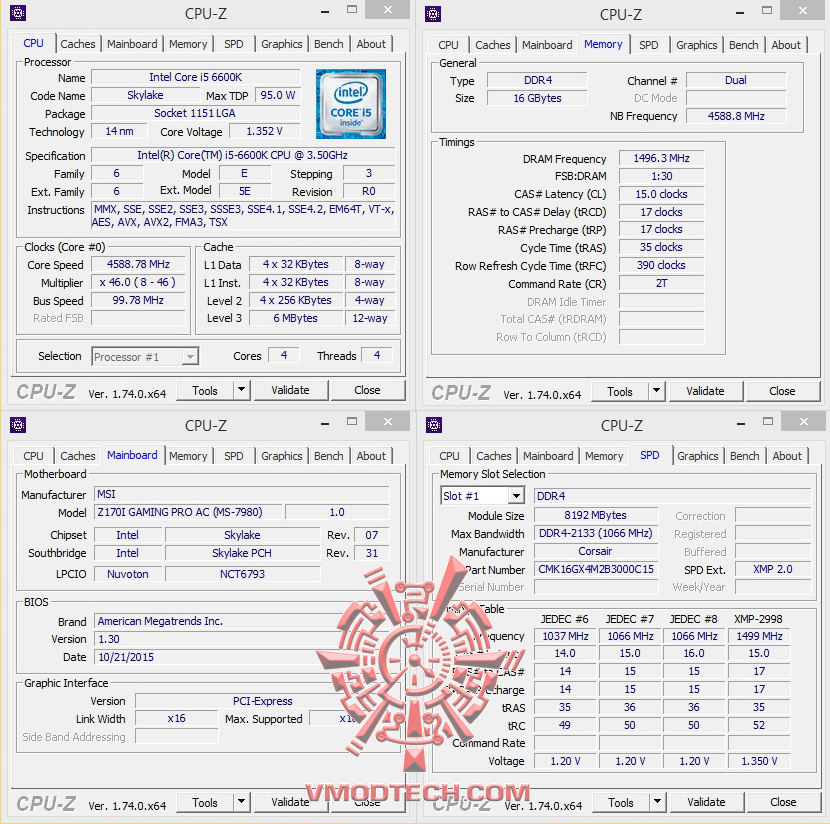
Task: Click the Tools button in the Memory window
Action: click(620, 392)
